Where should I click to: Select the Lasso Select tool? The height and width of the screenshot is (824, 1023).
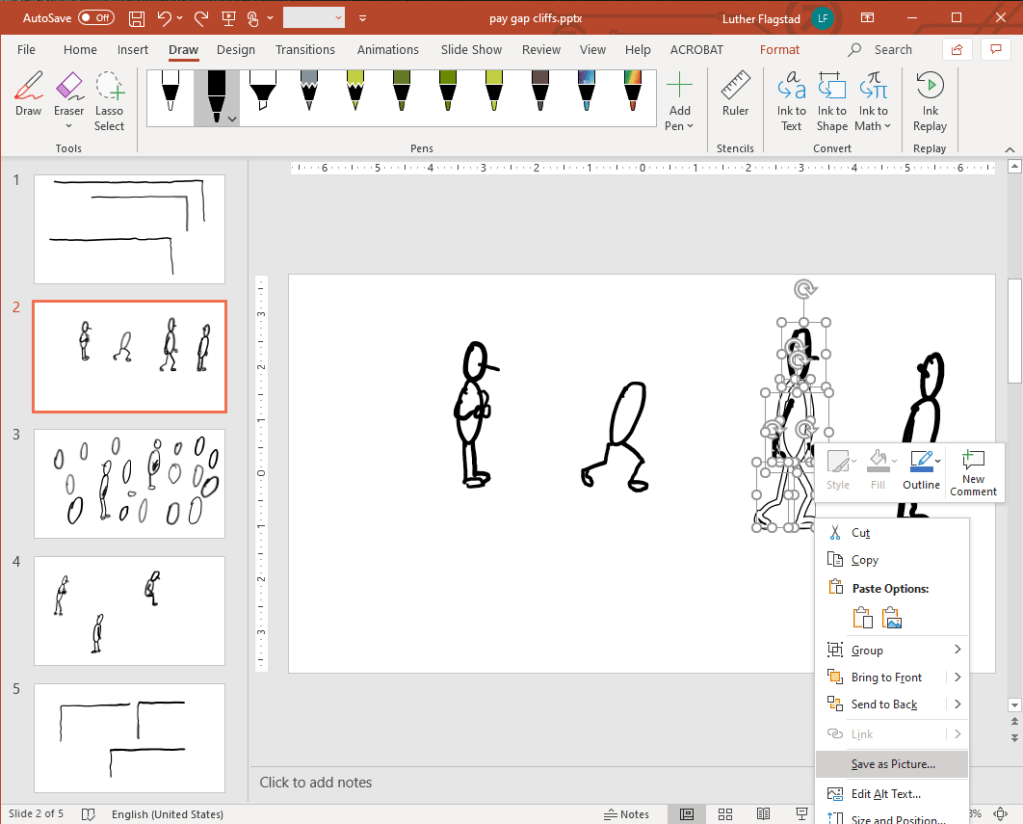[x=109, y=101]
